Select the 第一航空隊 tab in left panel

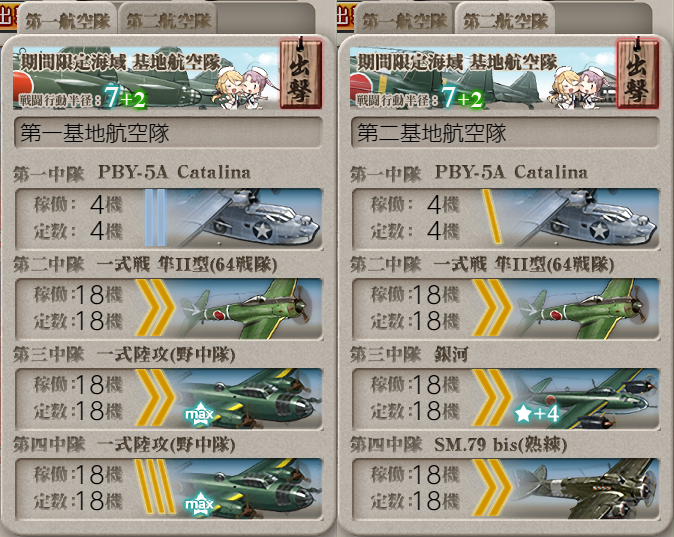67,20
